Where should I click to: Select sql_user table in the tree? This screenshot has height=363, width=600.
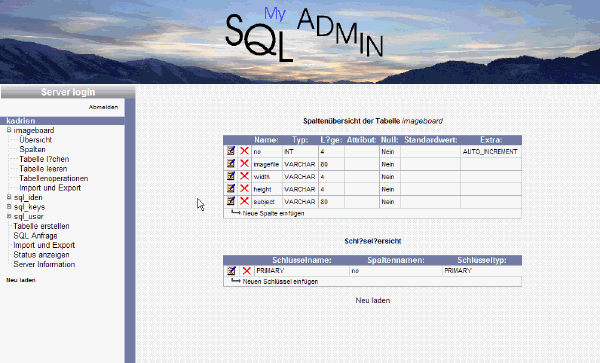click(x=29, y=216)
